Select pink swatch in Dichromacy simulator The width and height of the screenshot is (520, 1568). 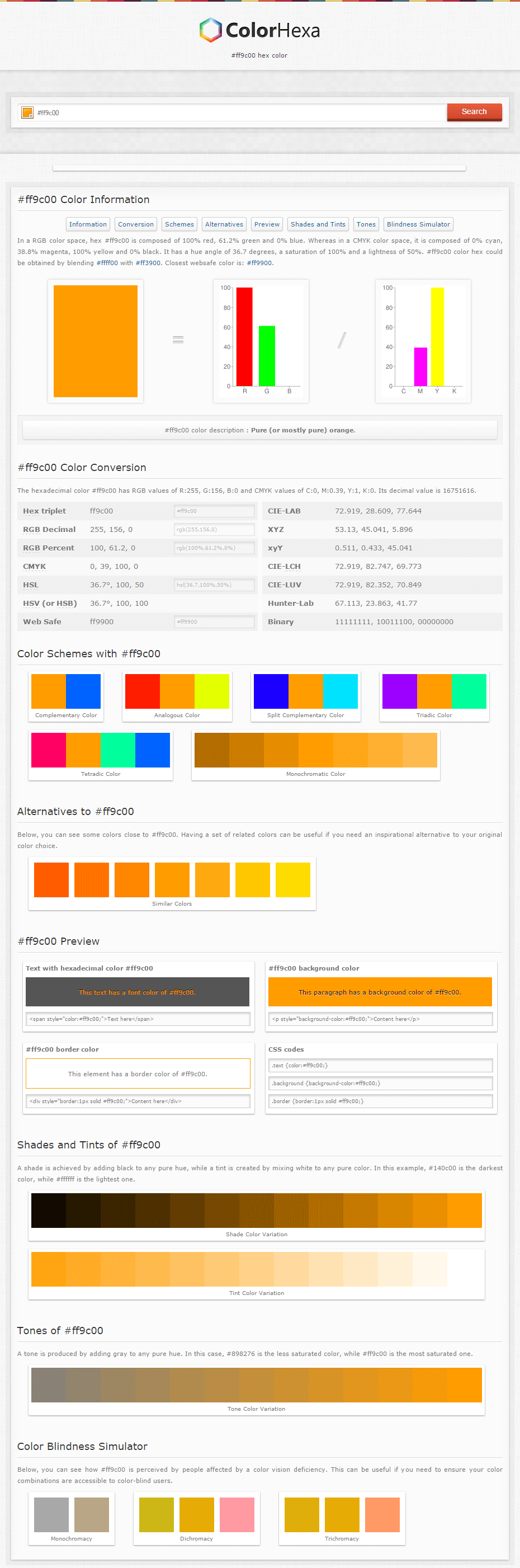[x=237, y=1514]
